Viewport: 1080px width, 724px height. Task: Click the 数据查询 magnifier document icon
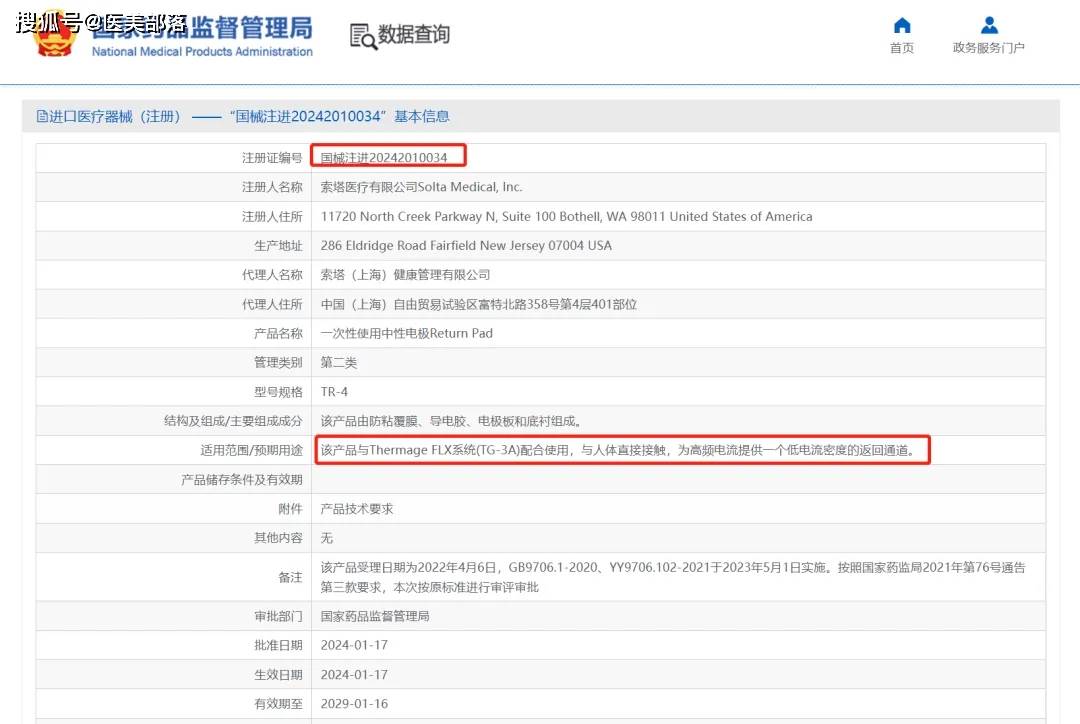click(363, 35)
